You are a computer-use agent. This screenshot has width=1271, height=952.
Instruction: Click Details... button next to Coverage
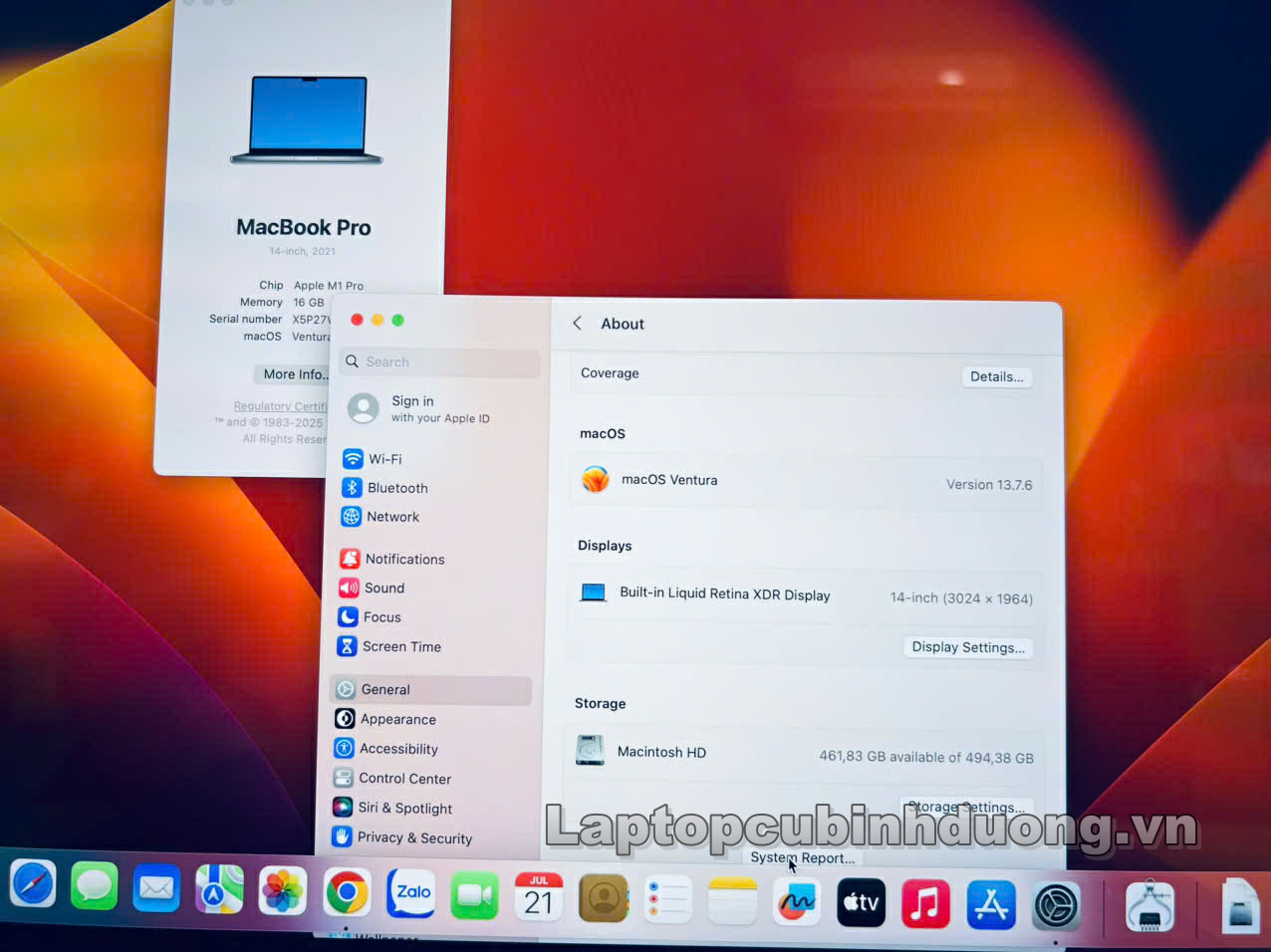coord(997,376)
